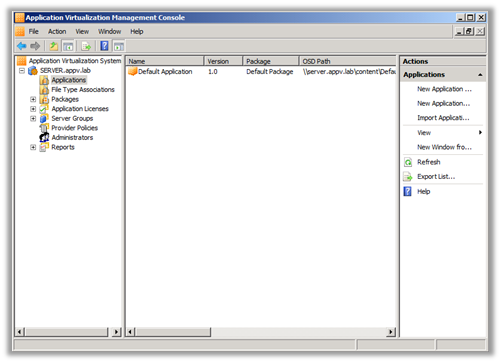Click the Back arrow toolbar icon

click(x=22, y=46)
